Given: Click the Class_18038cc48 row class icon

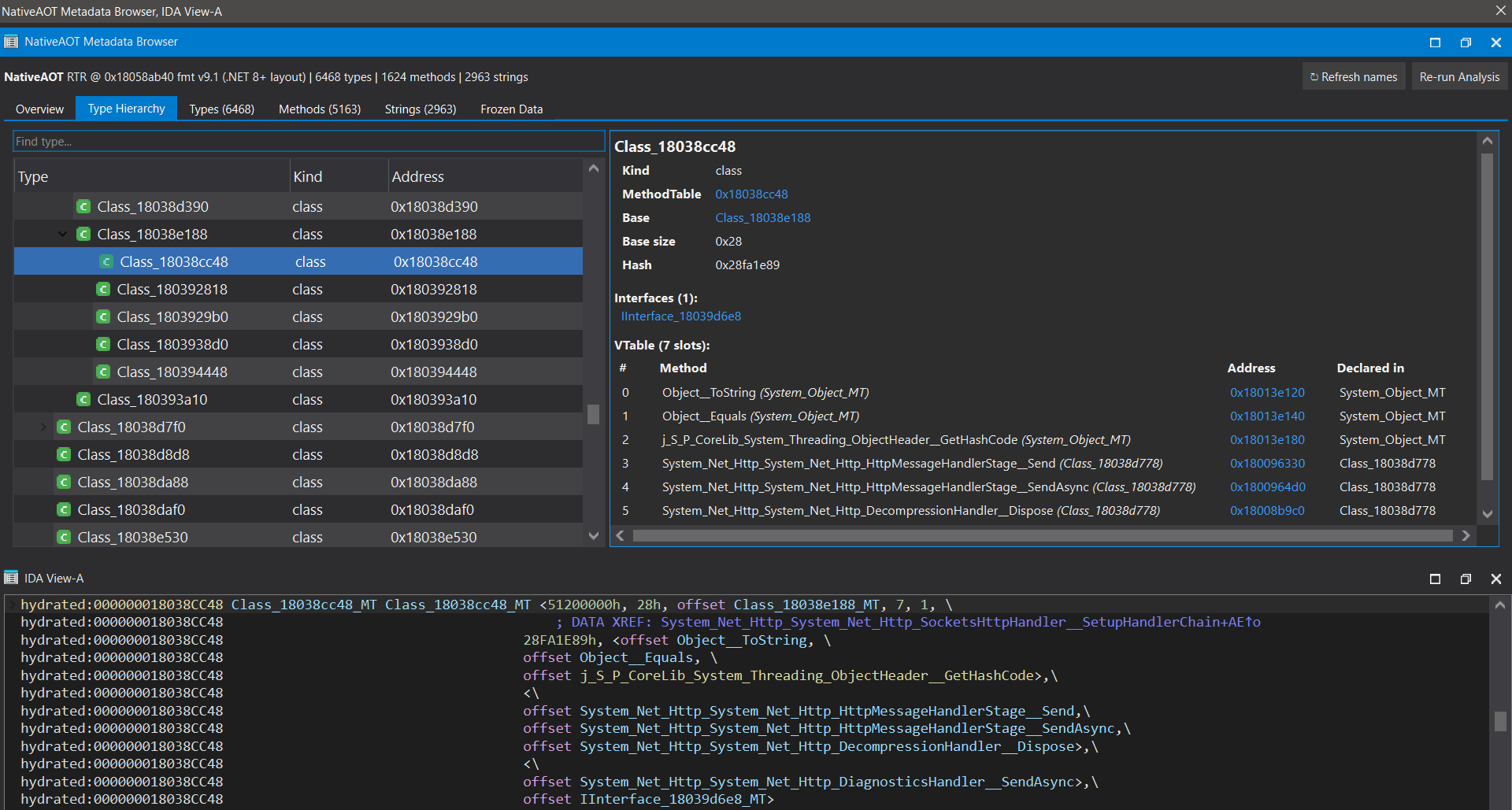Looking at the screenshot, I should point(106,262).
